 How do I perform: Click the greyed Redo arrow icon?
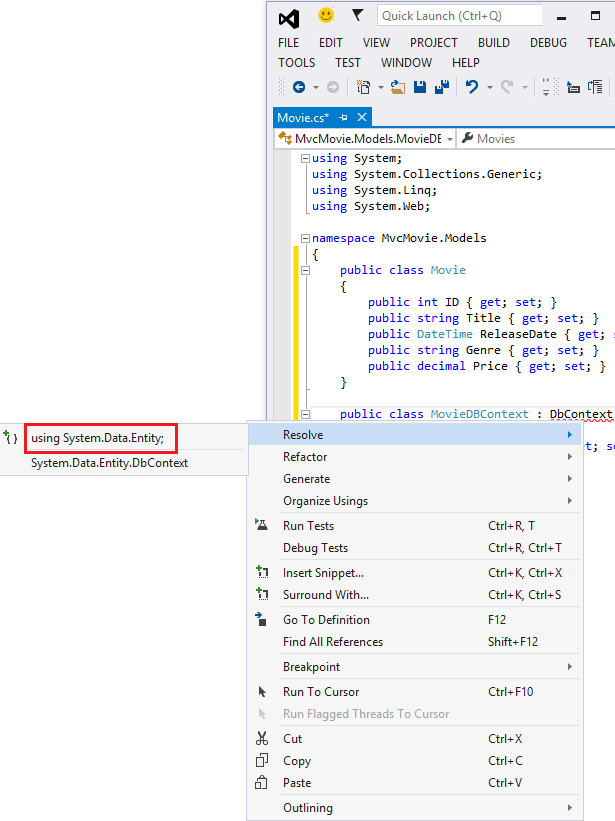tap(507, 87)
